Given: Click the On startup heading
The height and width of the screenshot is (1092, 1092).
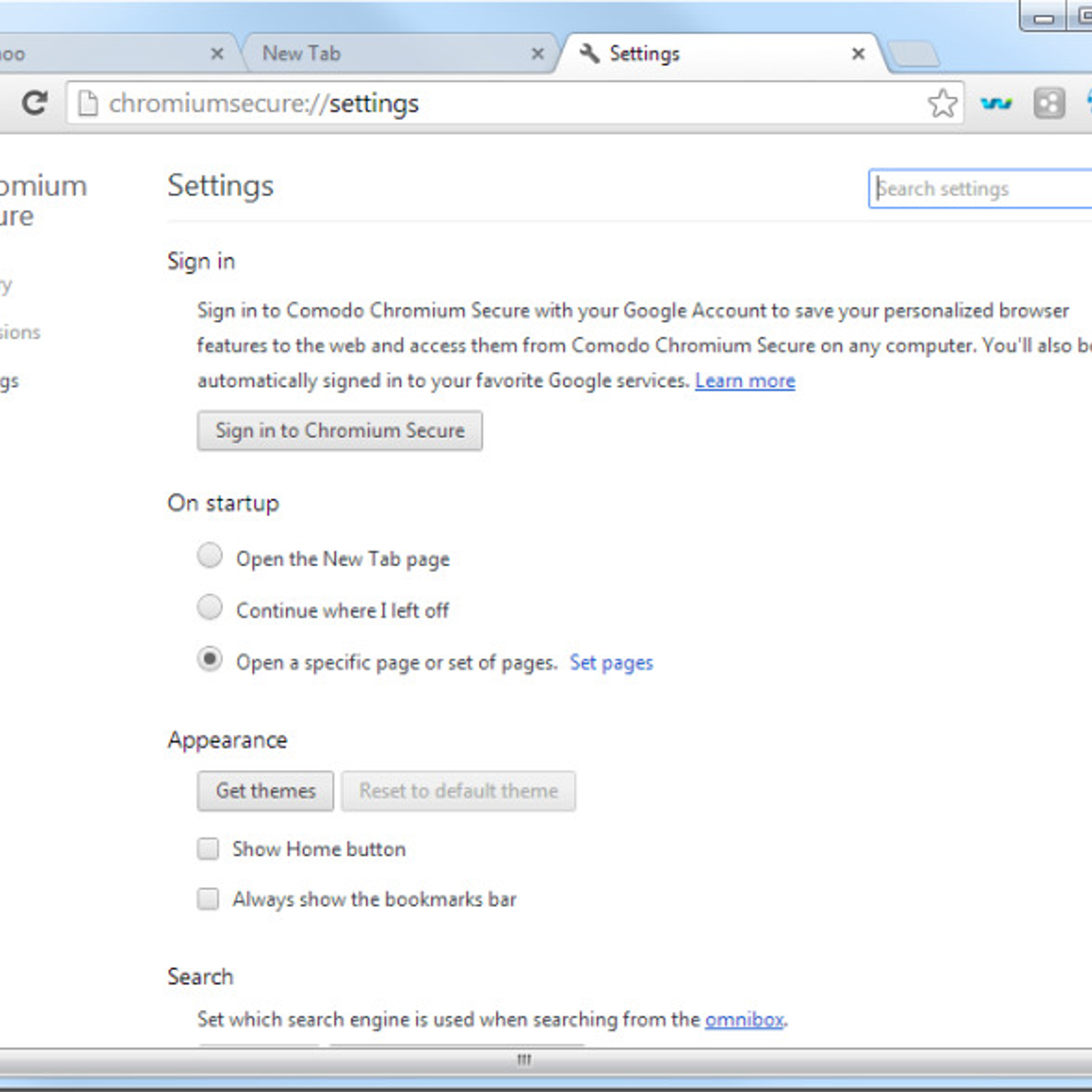Looking at the screenshot, I should pyautogui.click(x=223, y=503).
